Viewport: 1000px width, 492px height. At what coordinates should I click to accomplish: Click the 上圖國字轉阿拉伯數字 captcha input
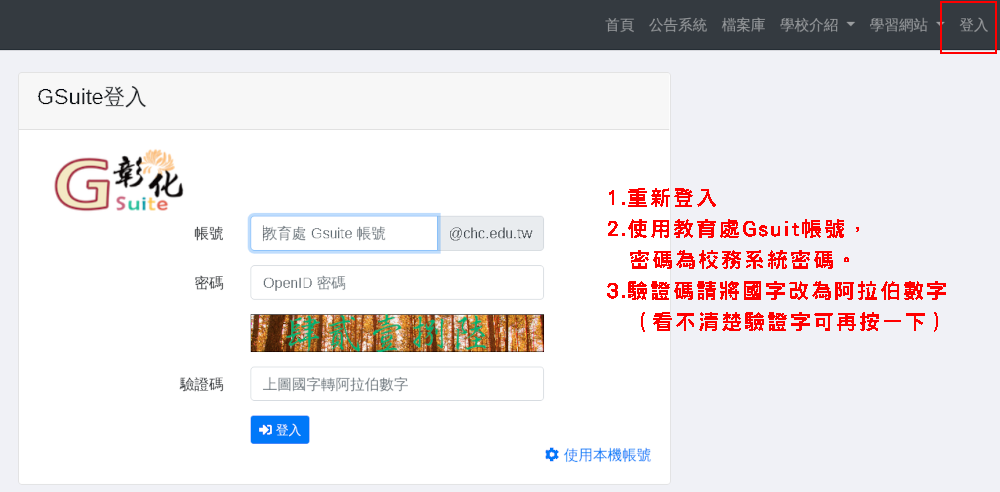tap(397, 384)
